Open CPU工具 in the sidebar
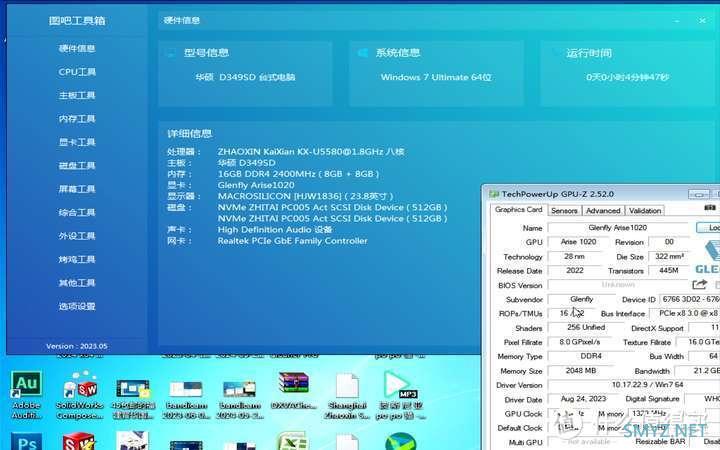 77,72
